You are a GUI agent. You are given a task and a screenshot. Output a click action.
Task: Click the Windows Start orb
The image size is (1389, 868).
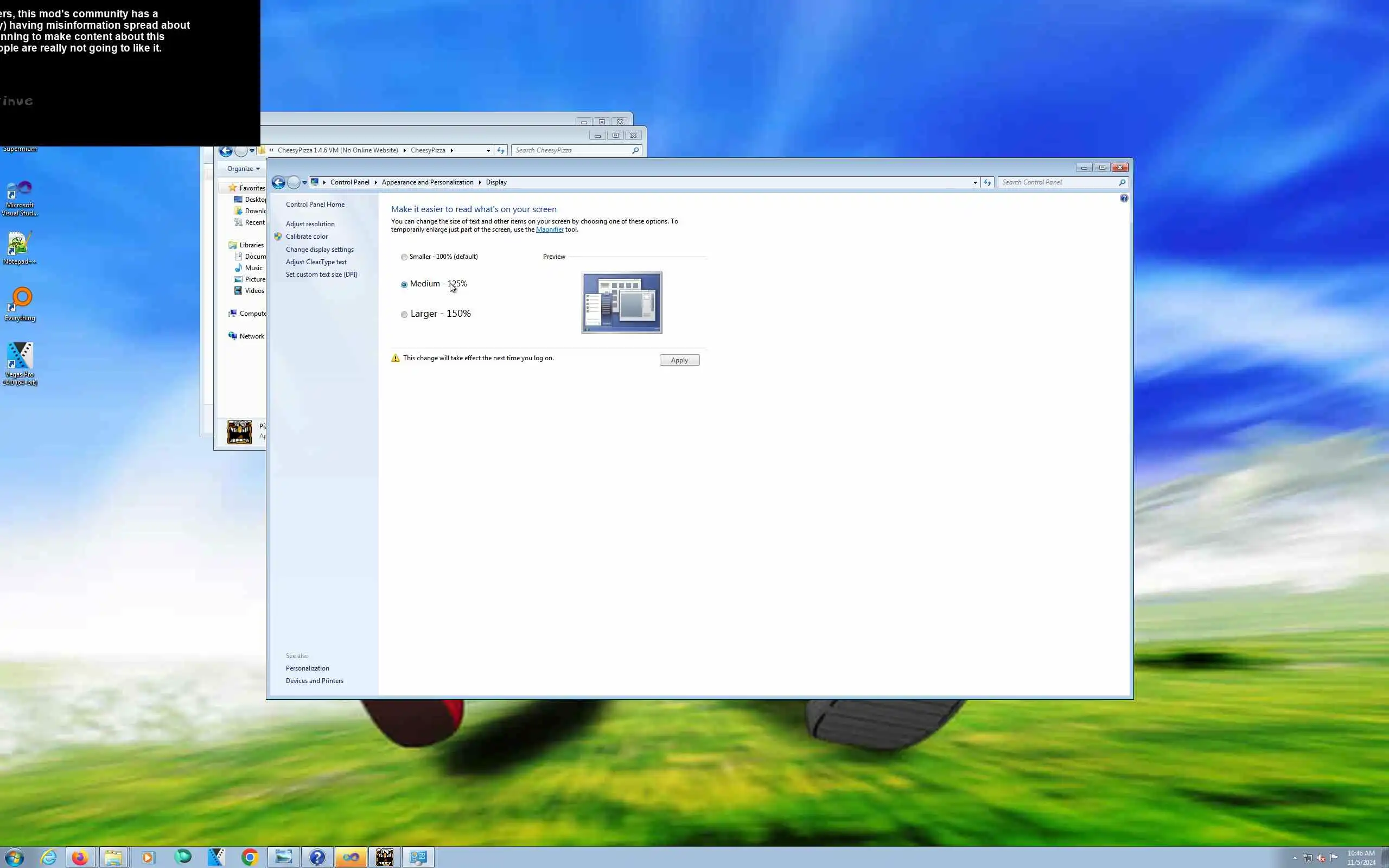coord(14,857)
